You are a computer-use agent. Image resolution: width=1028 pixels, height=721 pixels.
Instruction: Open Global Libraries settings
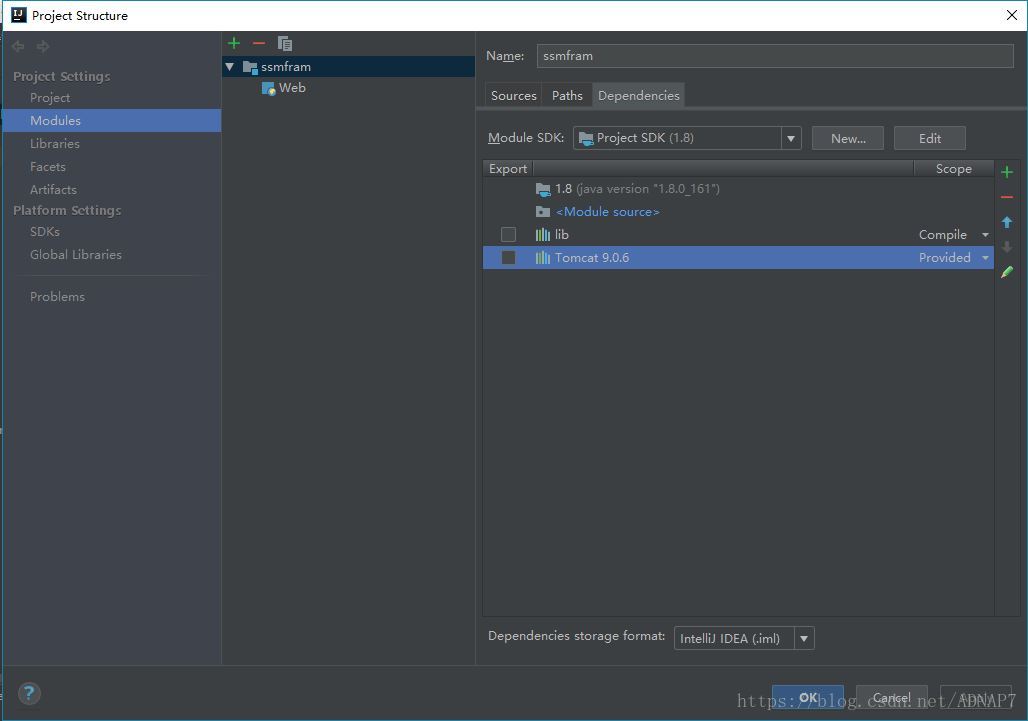coord(75,255)
